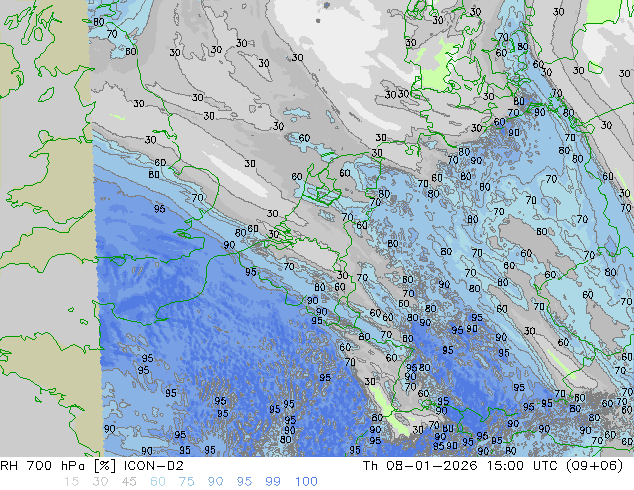This screenshot has height=490, width=634.
Task: Click the "RH 700 hPa [%]" title text
Action: 59,466
